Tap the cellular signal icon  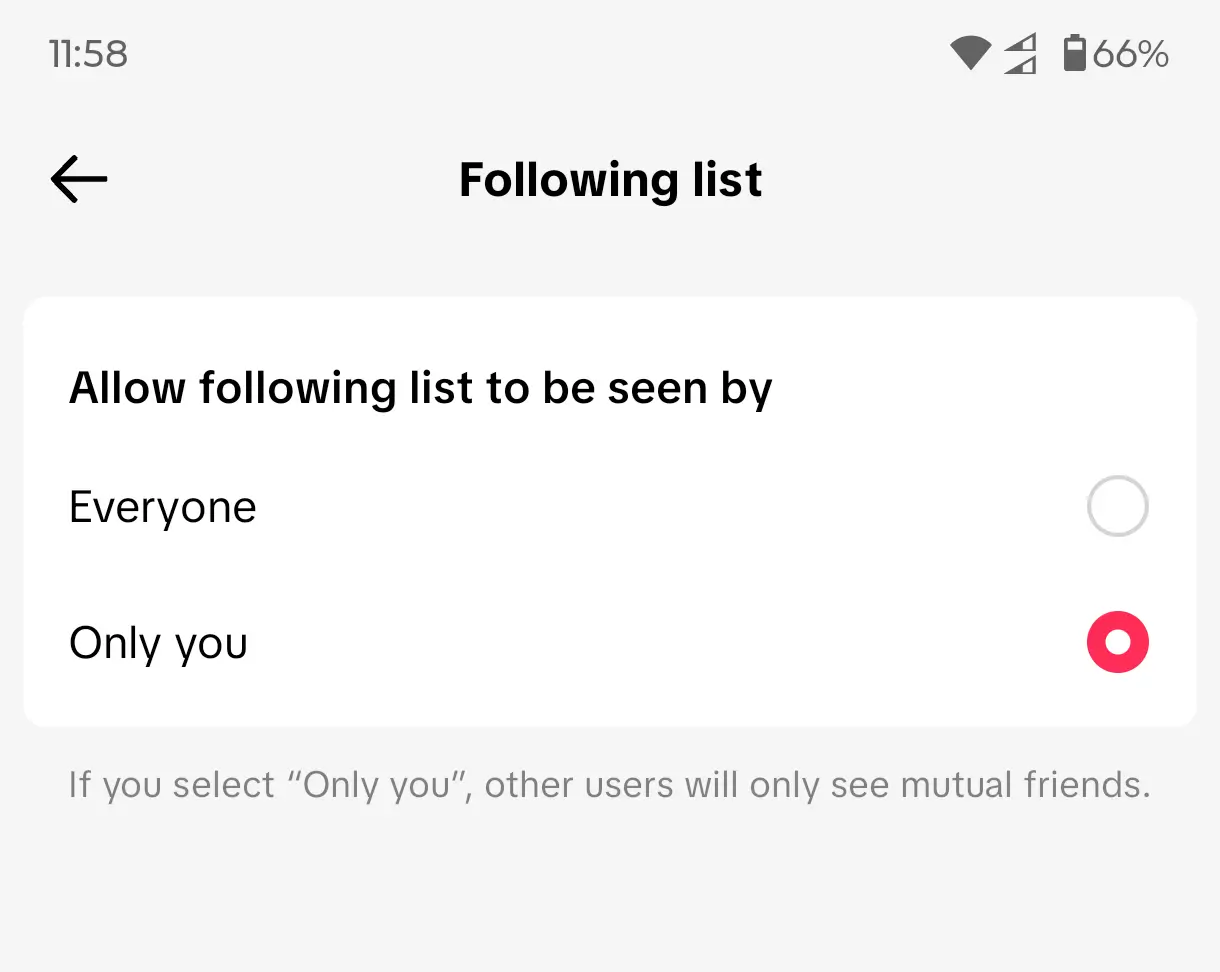click(x=1020, y=54)
